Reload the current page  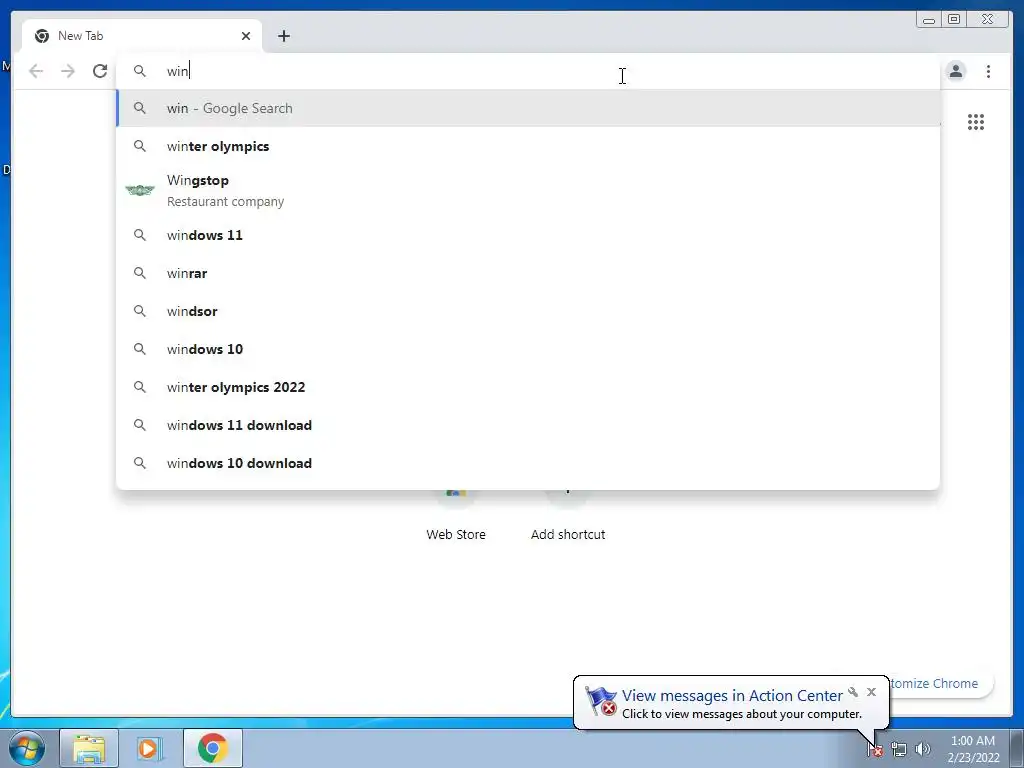[100, 71]
